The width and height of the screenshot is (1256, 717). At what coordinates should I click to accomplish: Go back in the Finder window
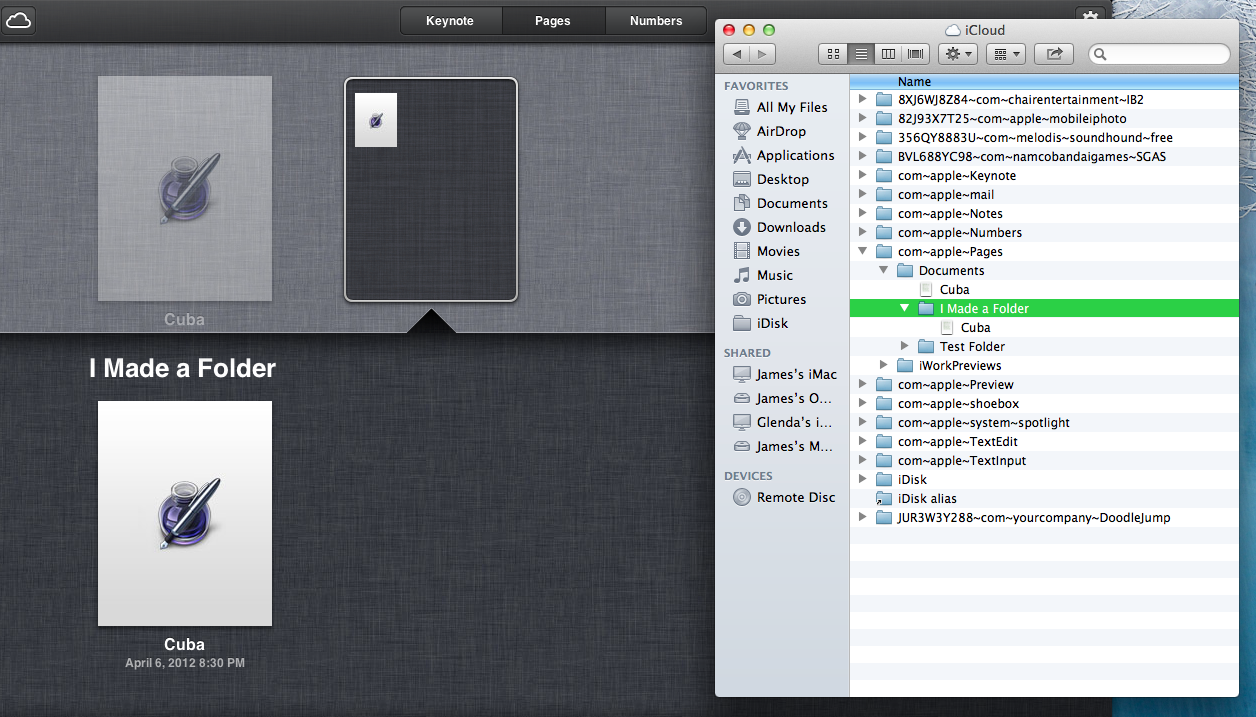tap(738, 54)
